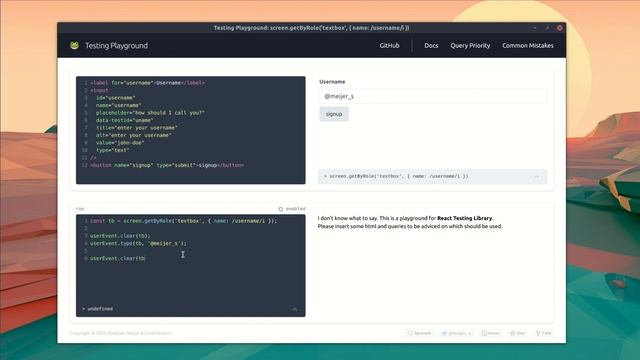Click the value="john-doe" line
The width and height of the screenshot is (640, 360).
click(x=120, y=143)
